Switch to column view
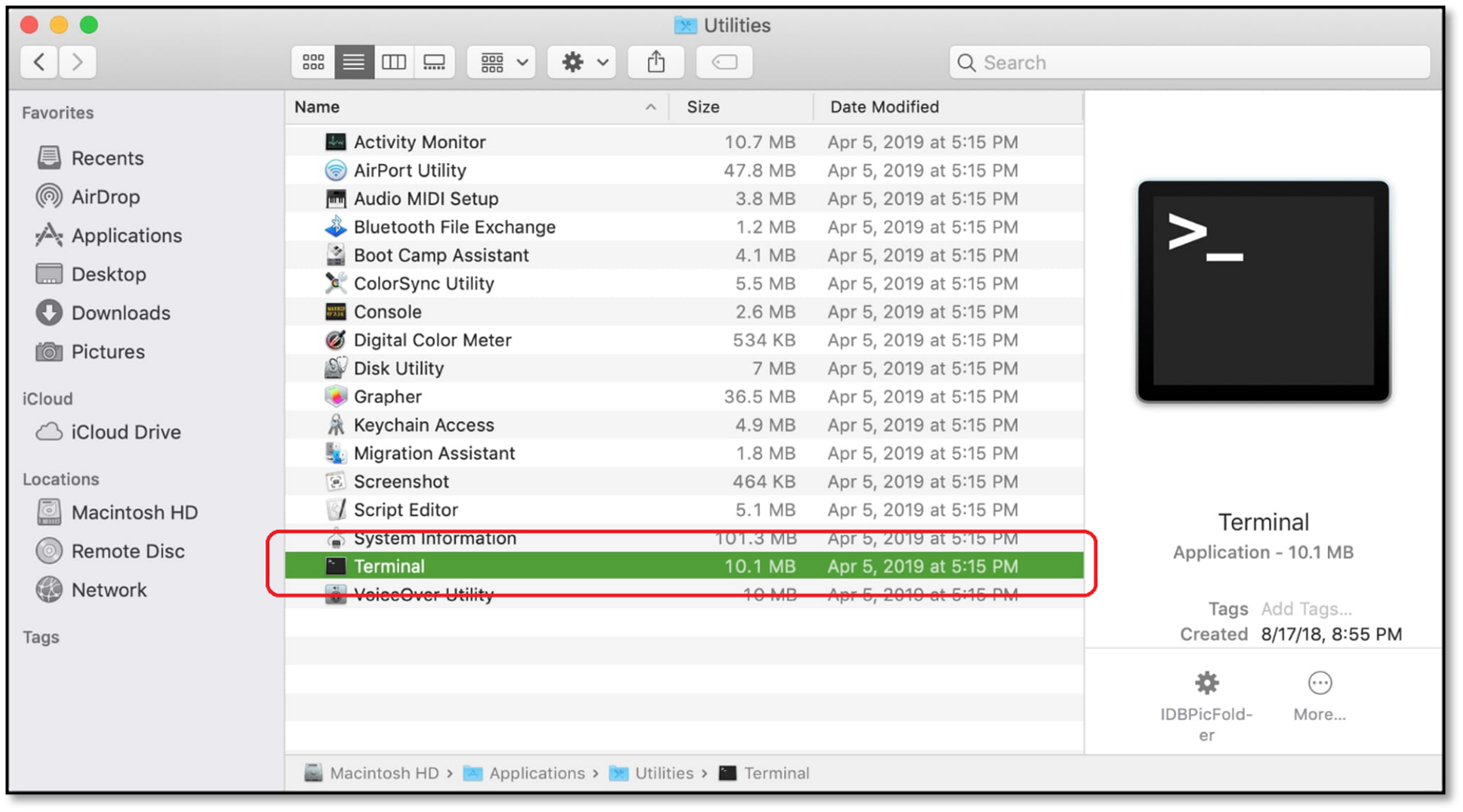 pyautogui.click(x=394, y=62)
